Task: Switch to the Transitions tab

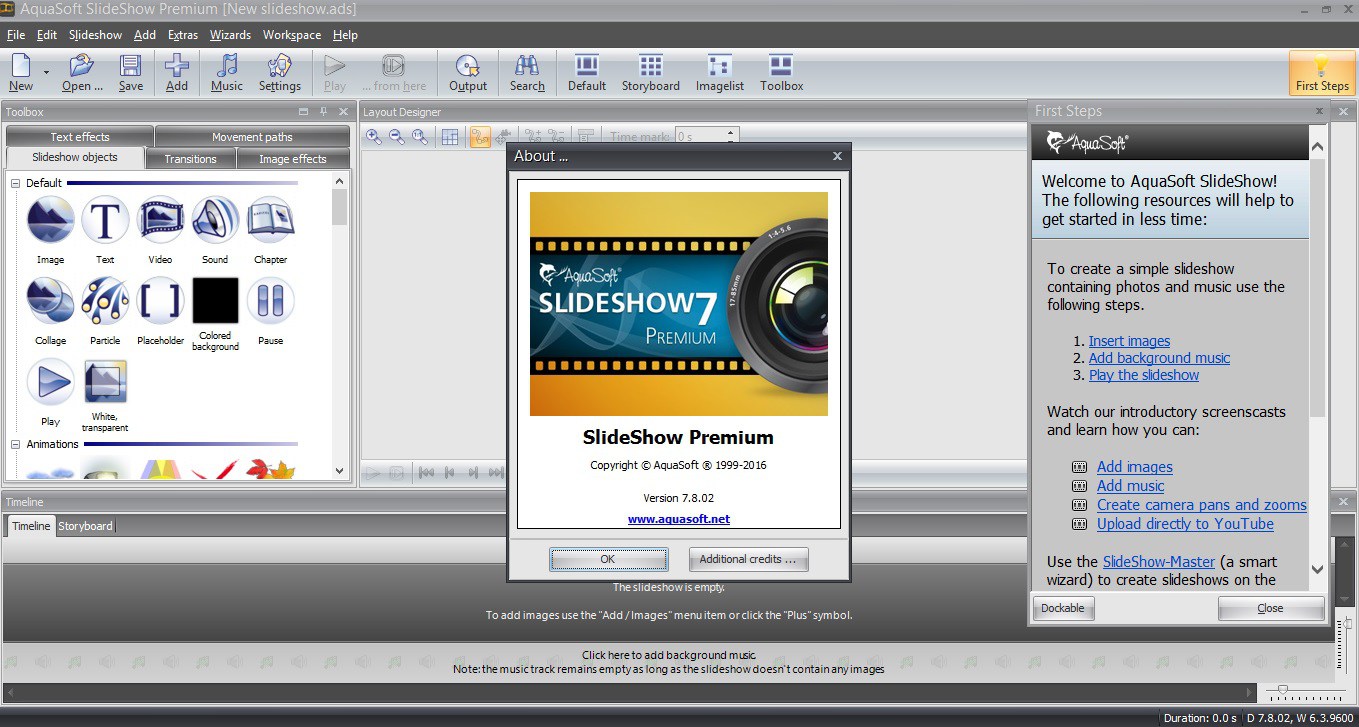Action: 190,159
